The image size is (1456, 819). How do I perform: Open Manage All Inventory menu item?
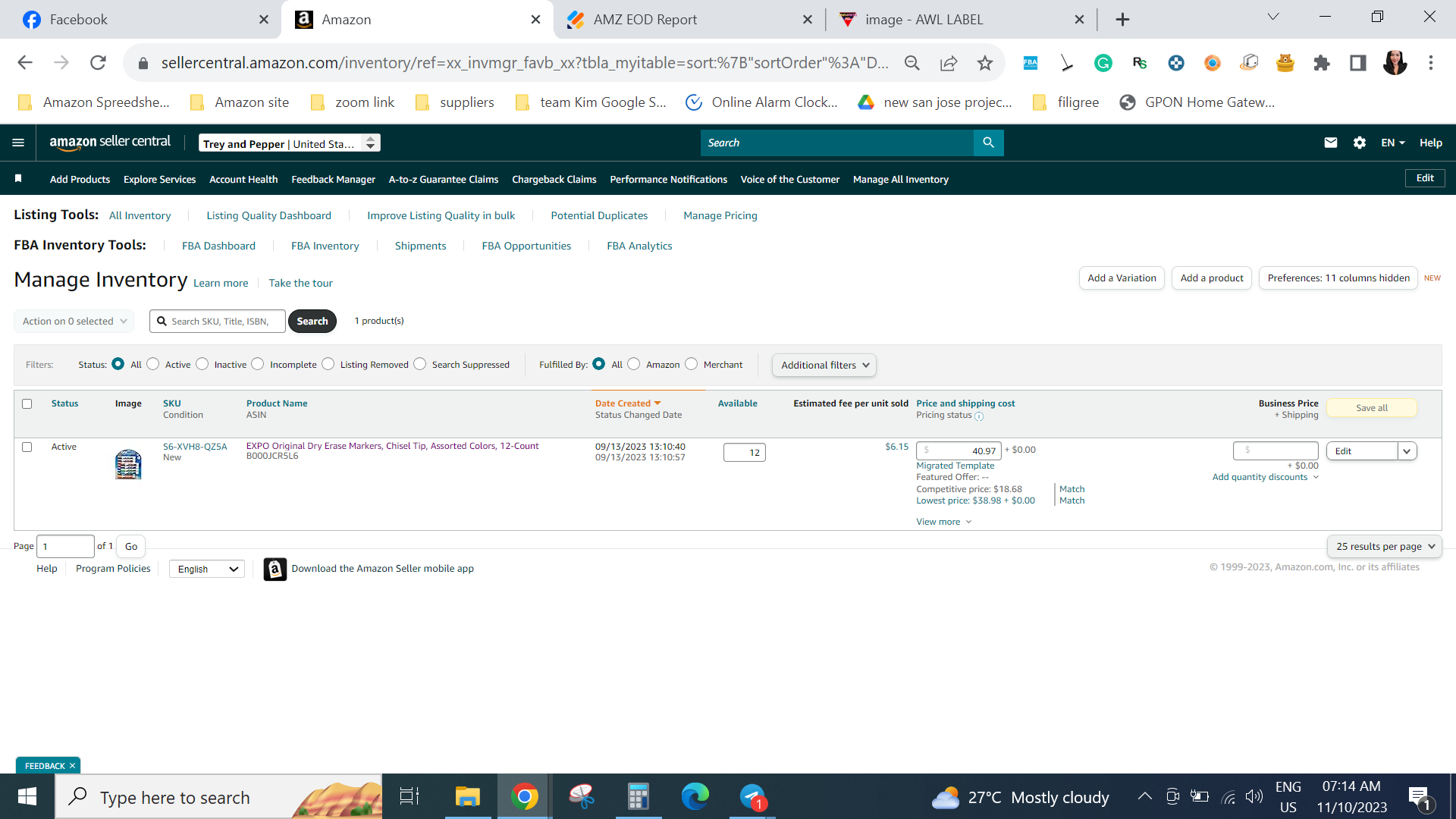click(x=900, y=179)
